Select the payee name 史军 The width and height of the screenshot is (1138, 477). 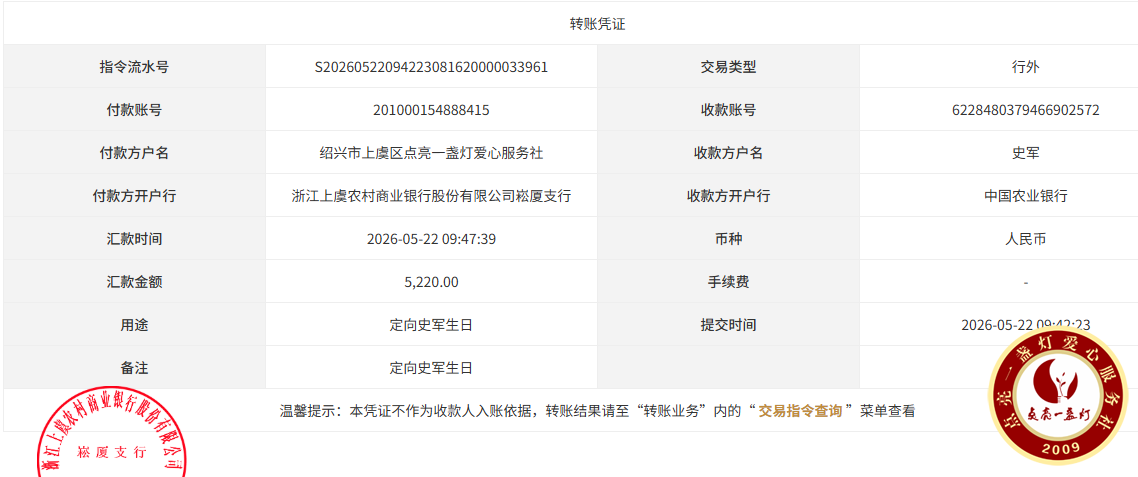point(1026,153)
